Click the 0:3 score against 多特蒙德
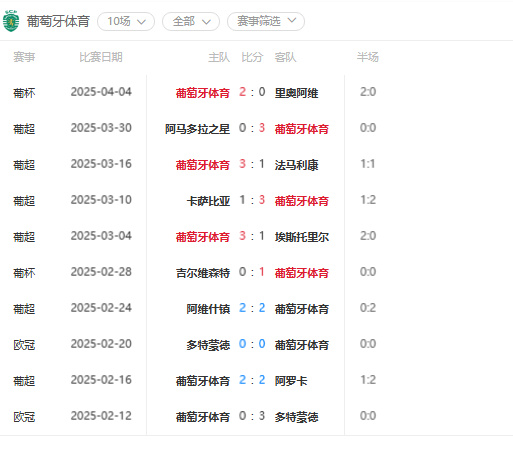 pyautogui.click(x=252, y=416)
